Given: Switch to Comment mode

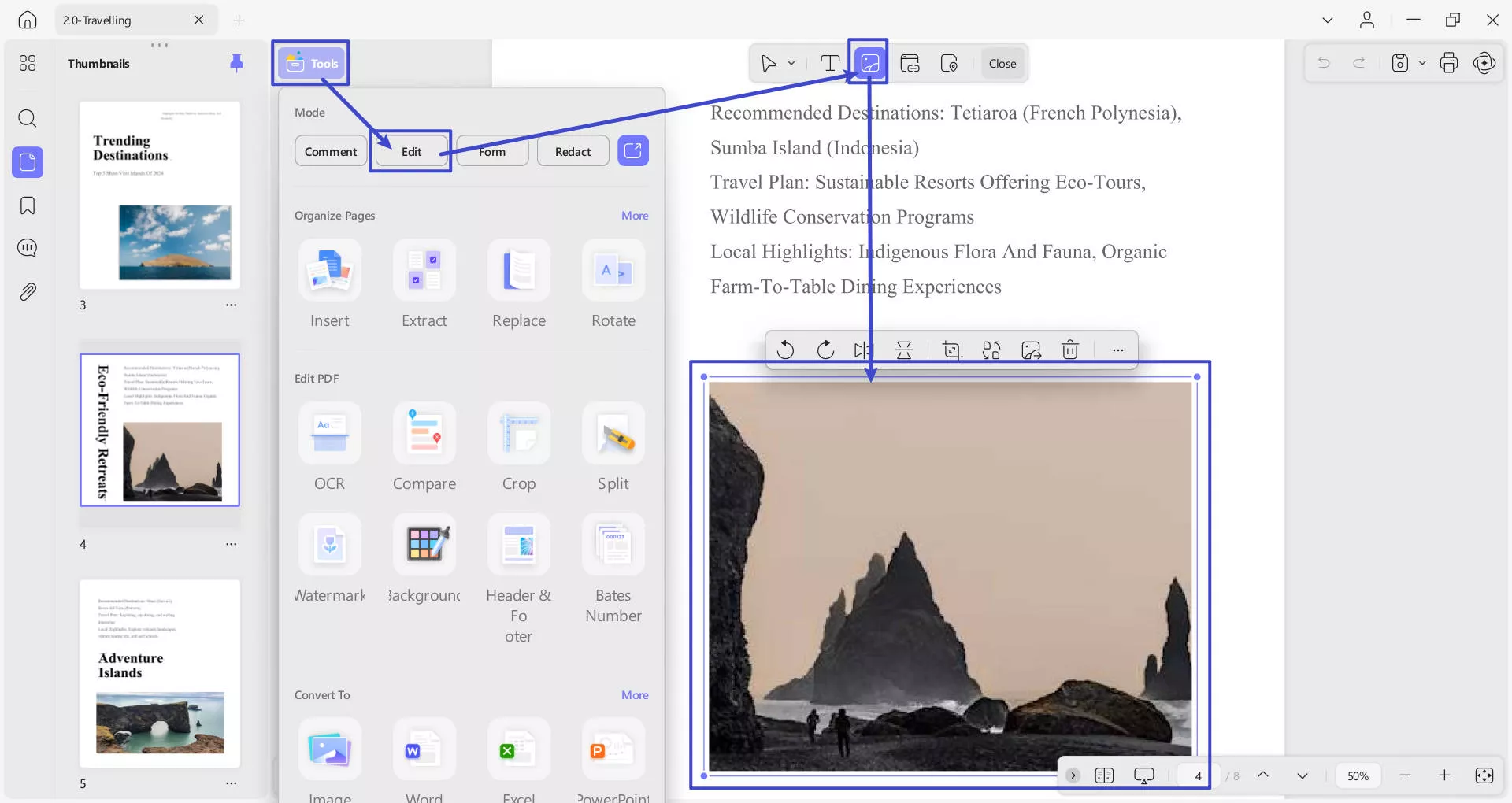Looking at the screenshot, I should [x=331, y=151].
